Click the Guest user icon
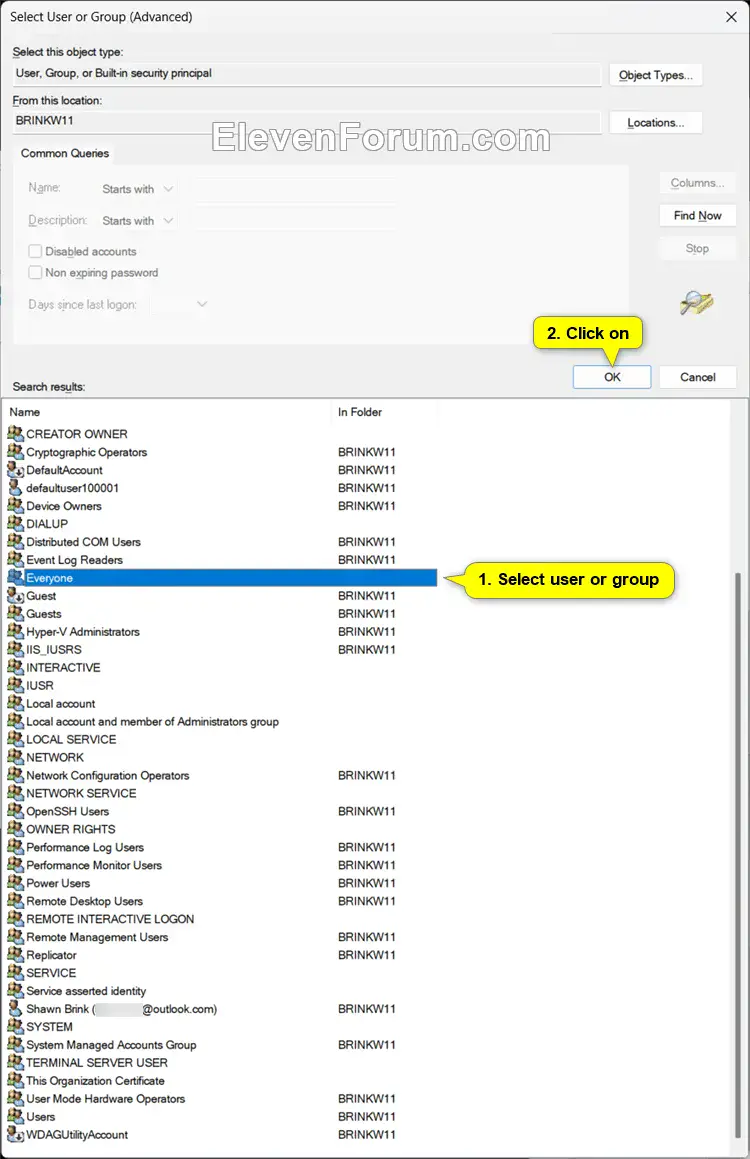The image size is (750, 1159). pyautogui.click(x=16, y=595)
